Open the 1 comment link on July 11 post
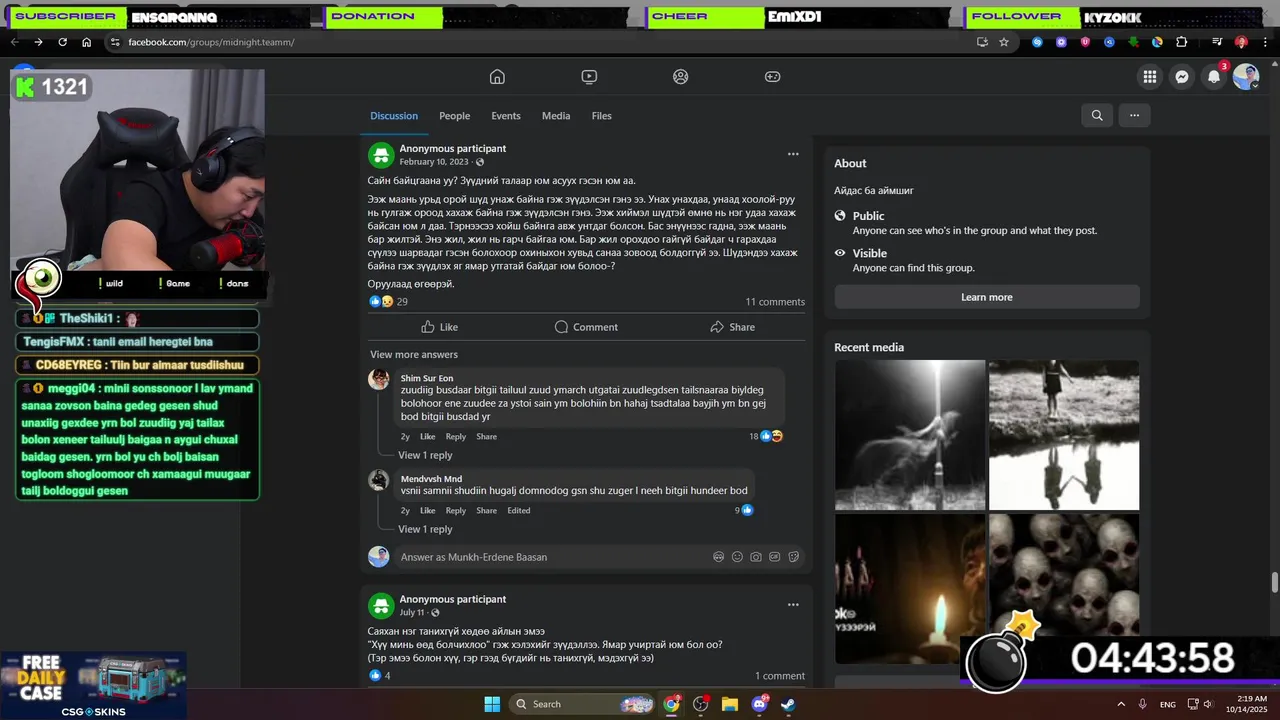The height and width of the screenshot is (720, 1280). (780, 676)
